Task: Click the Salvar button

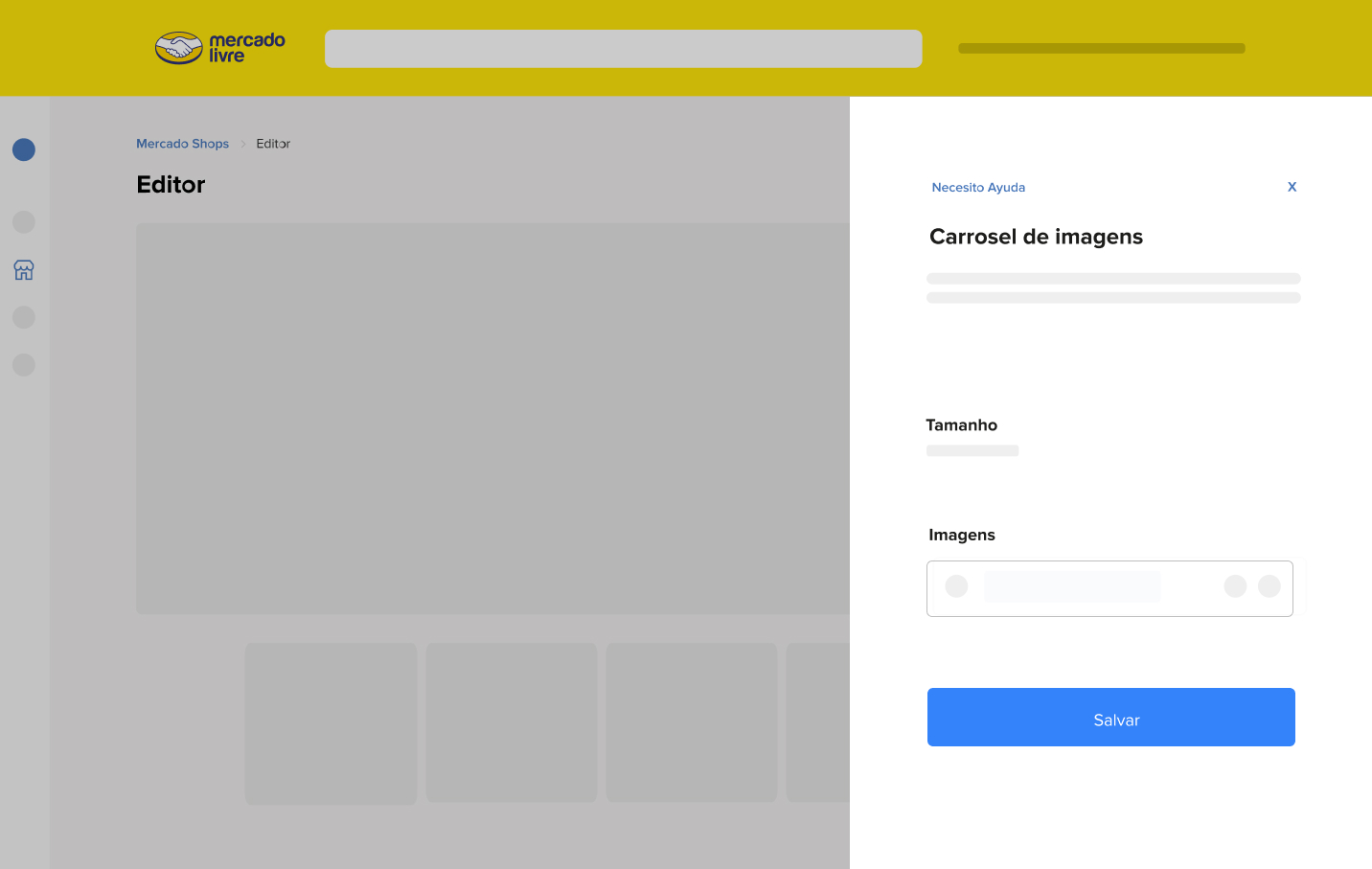Action: point(1111,718)
